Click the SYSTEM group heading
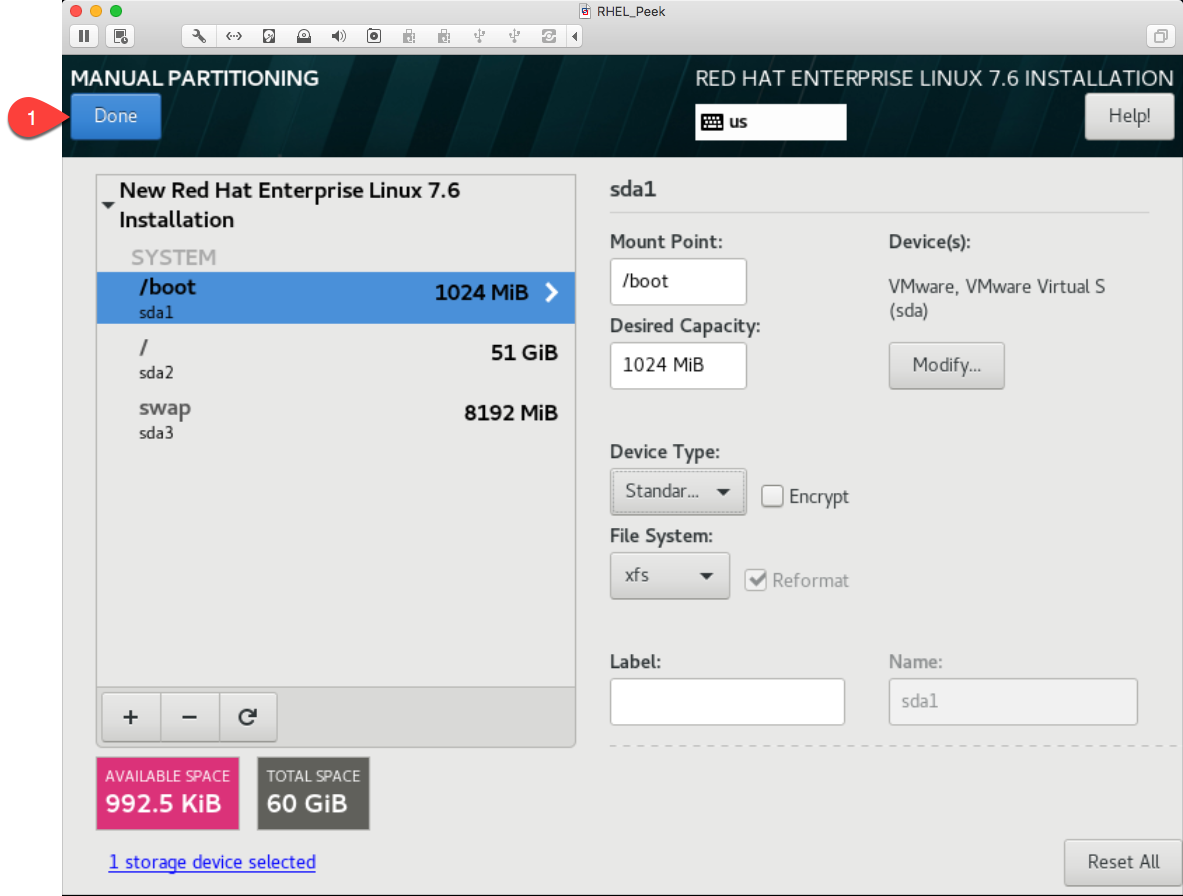Screen dimensions: 1183x896 point(174,257)
